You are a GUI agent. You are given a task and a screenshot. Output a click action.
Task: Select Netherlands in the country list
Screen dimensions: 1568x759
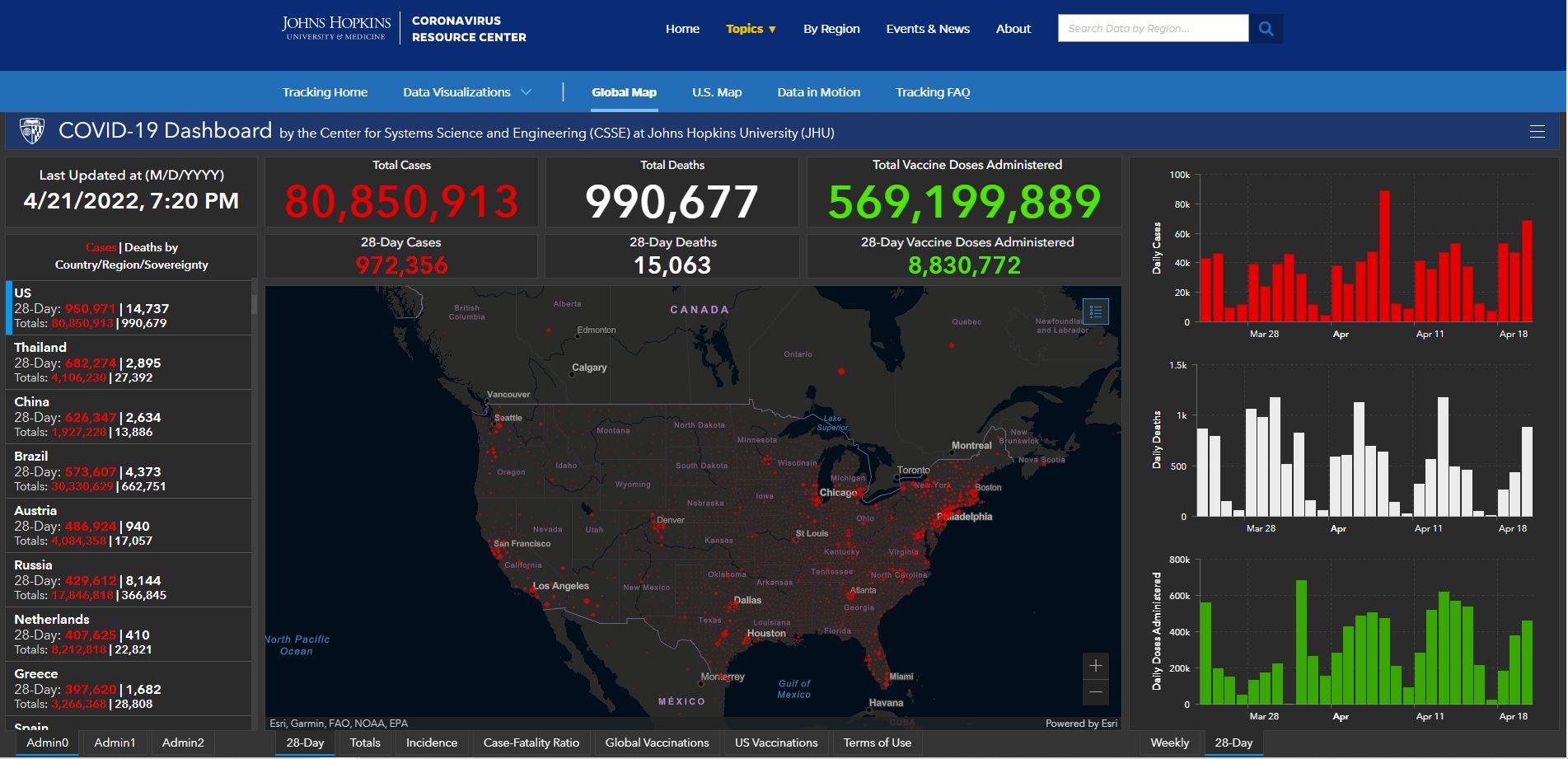(x=129, y=635)
